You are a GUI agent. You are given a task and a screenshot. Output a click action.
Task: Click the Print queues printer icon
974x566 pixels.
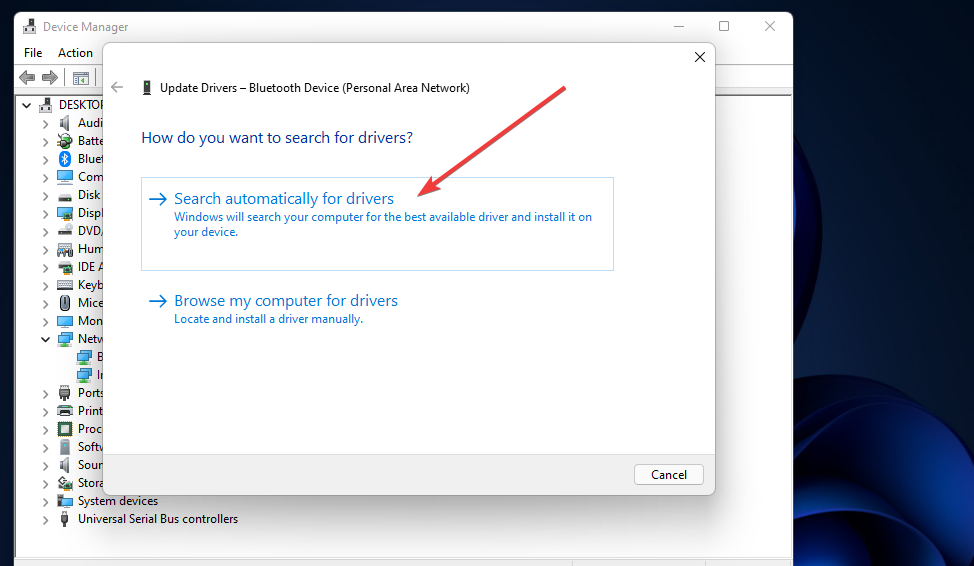pyautogui.click(x=65, y=411)
